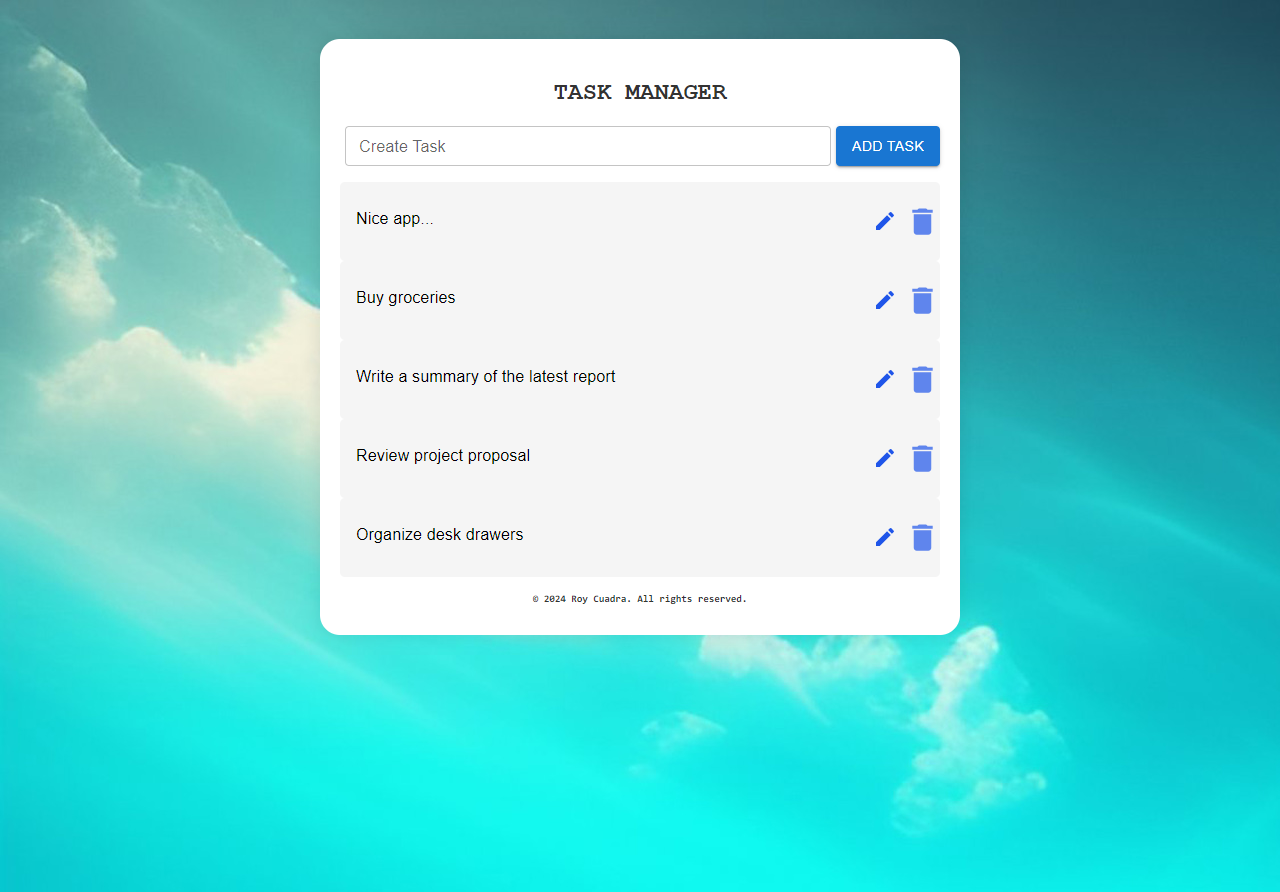This screenshot has height=892, width=1280.
Task: Select 'Write a summary of the latest report' text
Action: click(x=485, y=377)
